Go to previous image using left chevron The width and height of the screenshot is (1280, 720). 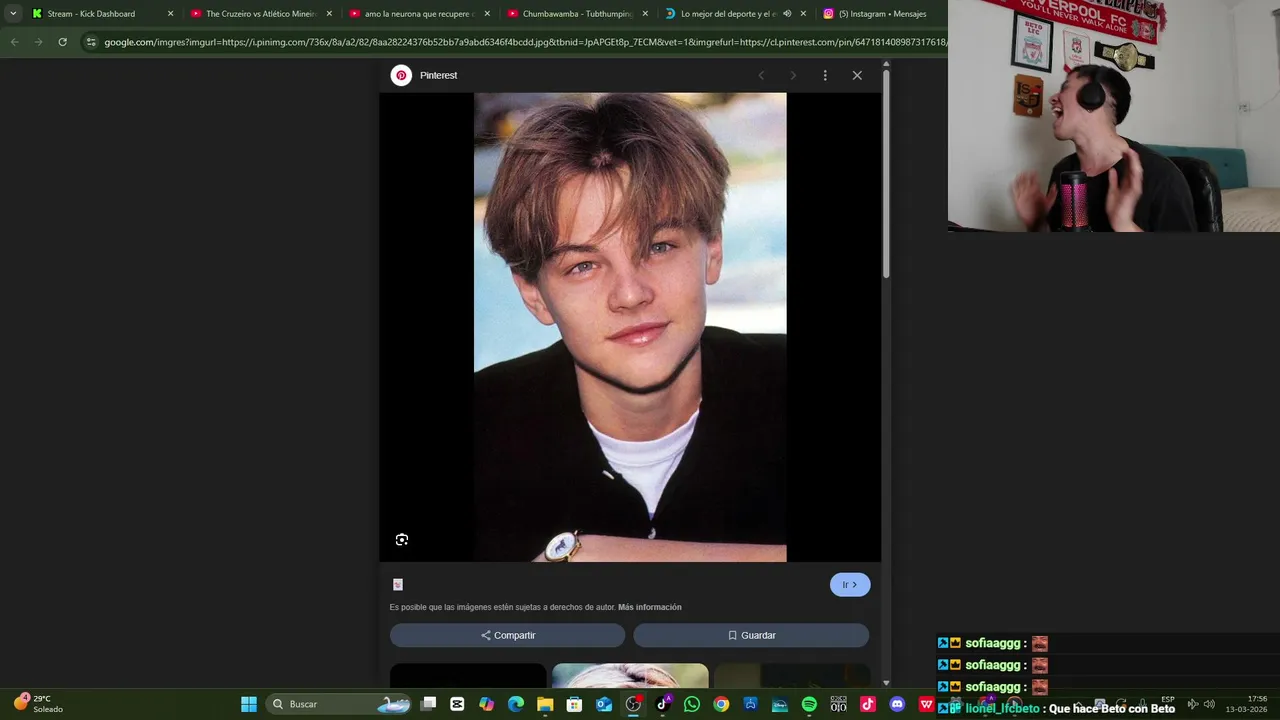761,75
